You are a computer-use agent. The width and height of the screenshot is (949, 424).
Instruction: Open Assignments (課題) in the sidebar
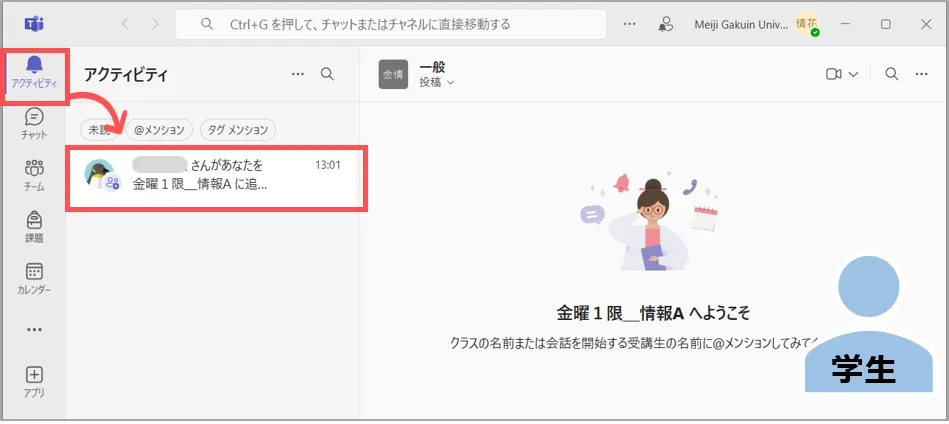[34, 226]
